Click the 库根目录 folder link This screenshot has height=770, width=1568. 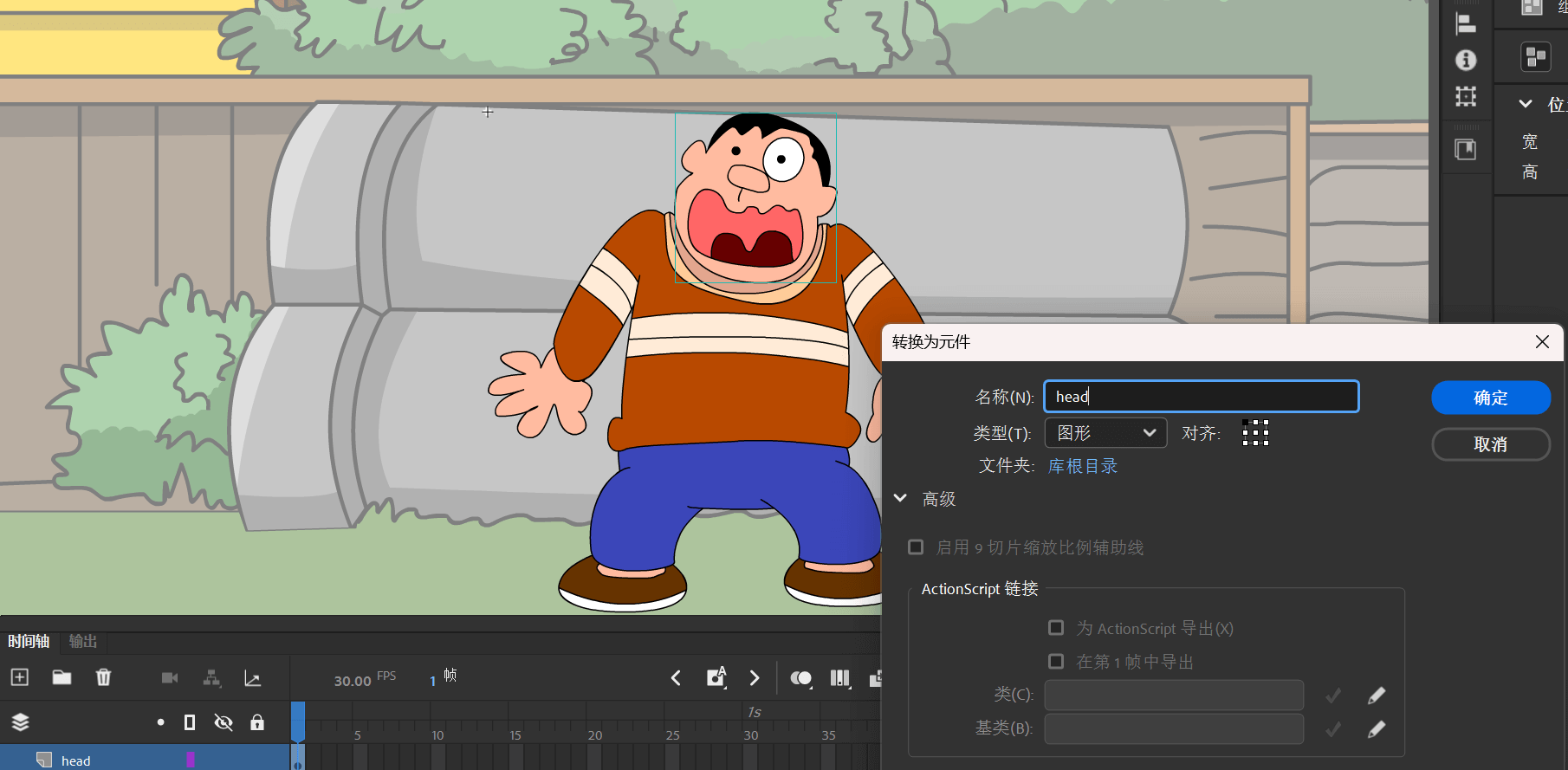pyautogui.click(x=1083, y=466)
